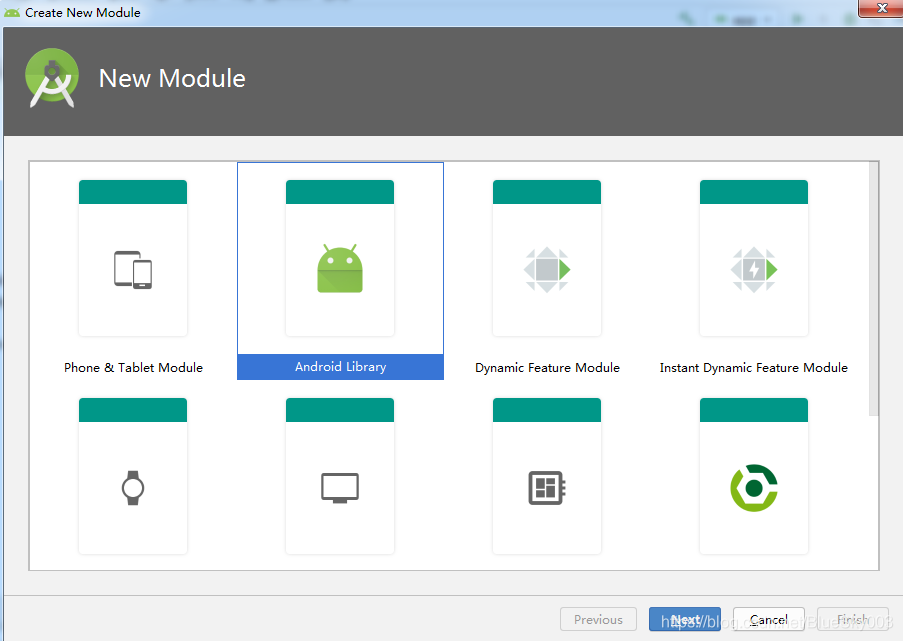This screenshot has width=903, height=641.
Task: Choose the Wear OS watch module icon
Action: [x=133, y=488]
